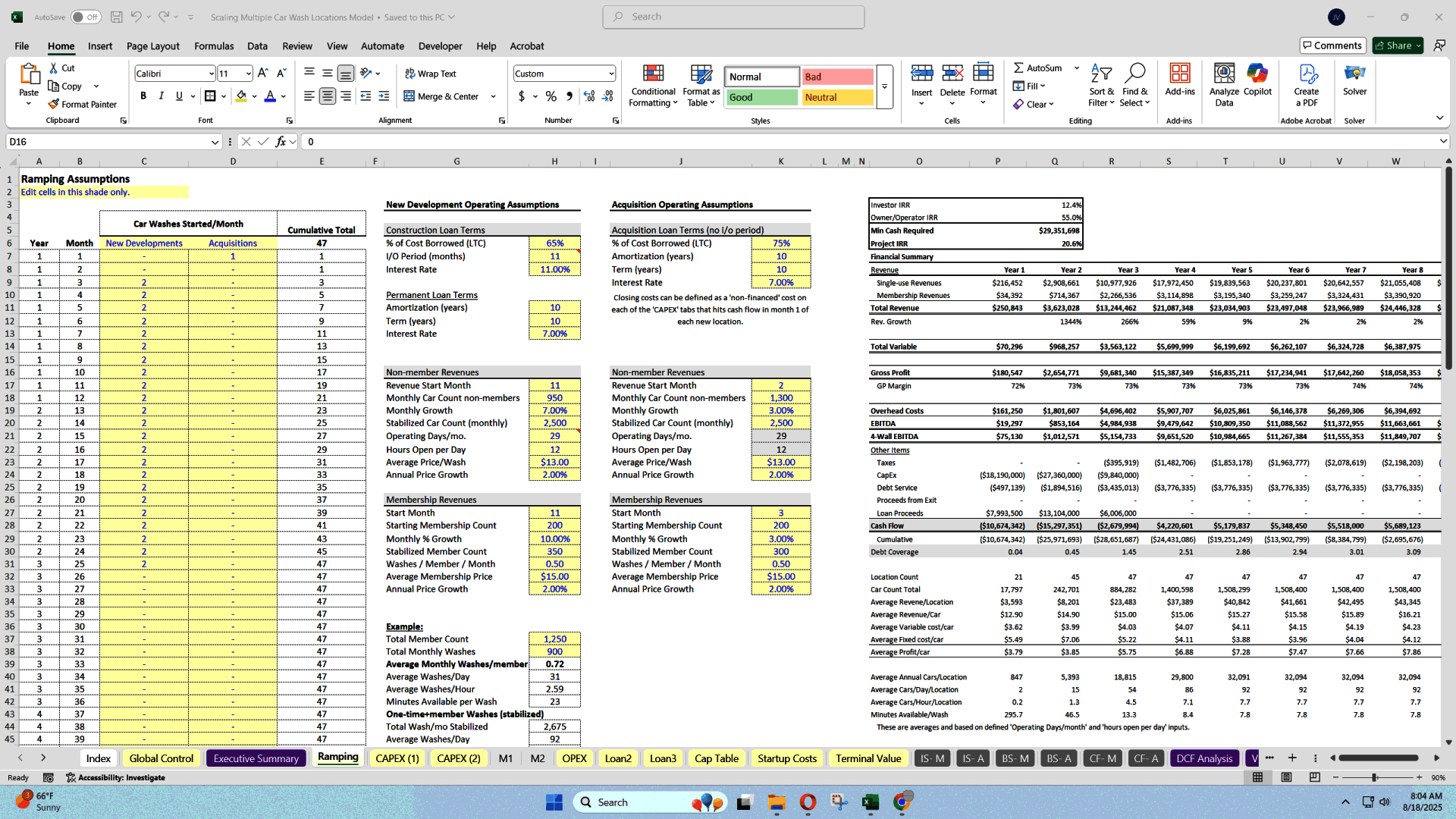Apply the red Font Color
This screenshot has width=1456, height=819.
pyautogui.click(x=270, y=96)
